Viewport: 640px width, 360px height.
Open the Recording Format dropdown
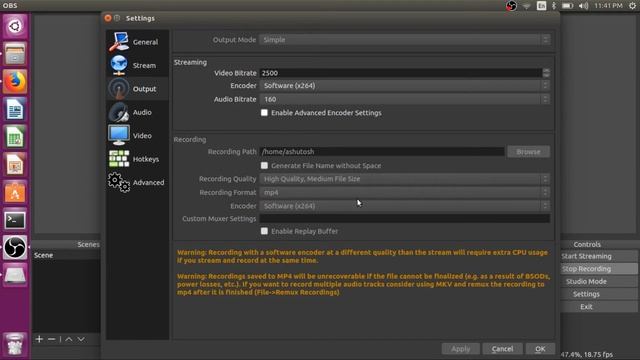tap(404, 192)
